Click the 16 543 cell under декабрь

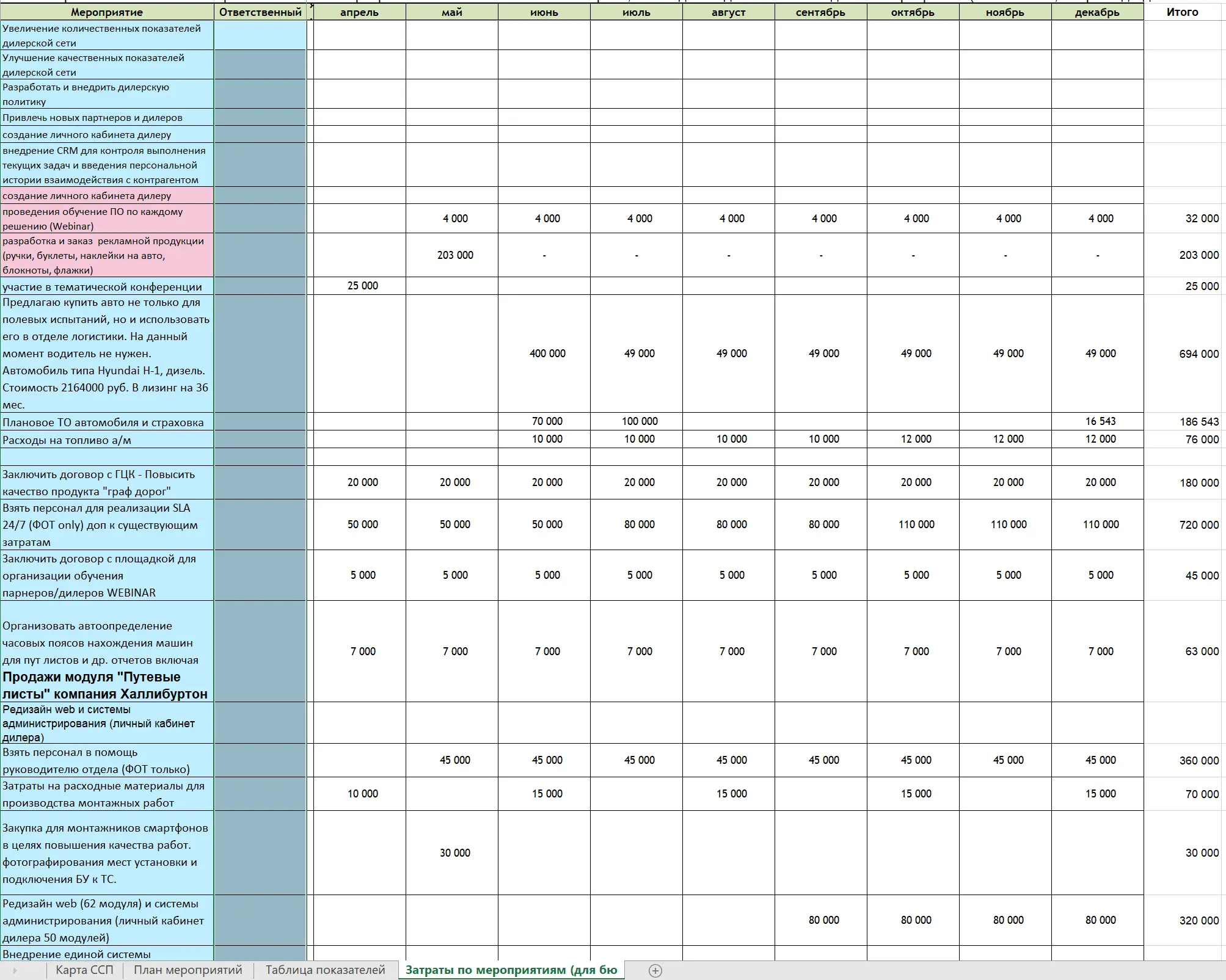[1100, 421]
